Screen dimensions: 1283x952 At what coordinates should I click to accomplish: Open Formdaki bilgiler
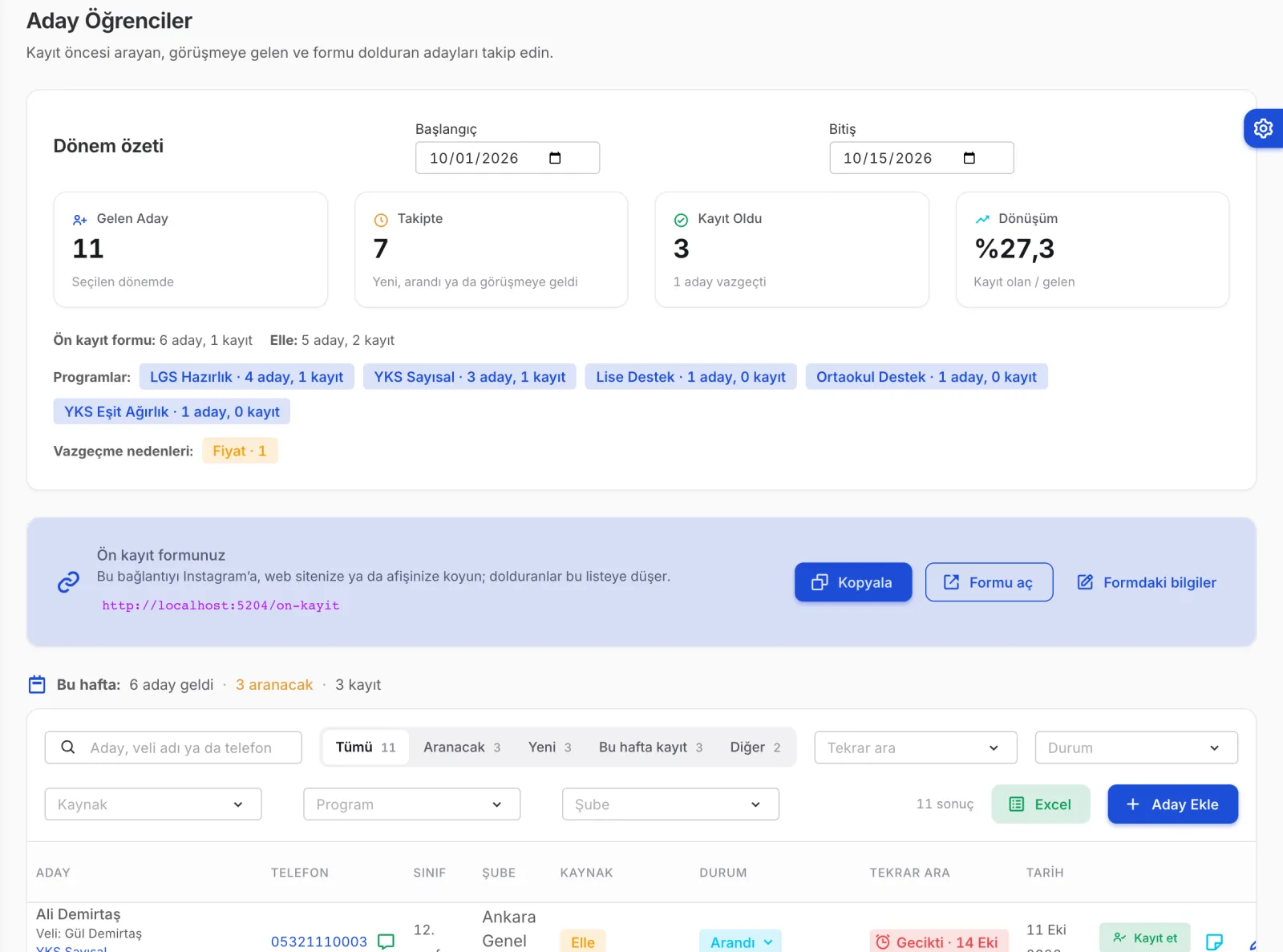(1147, 582)
